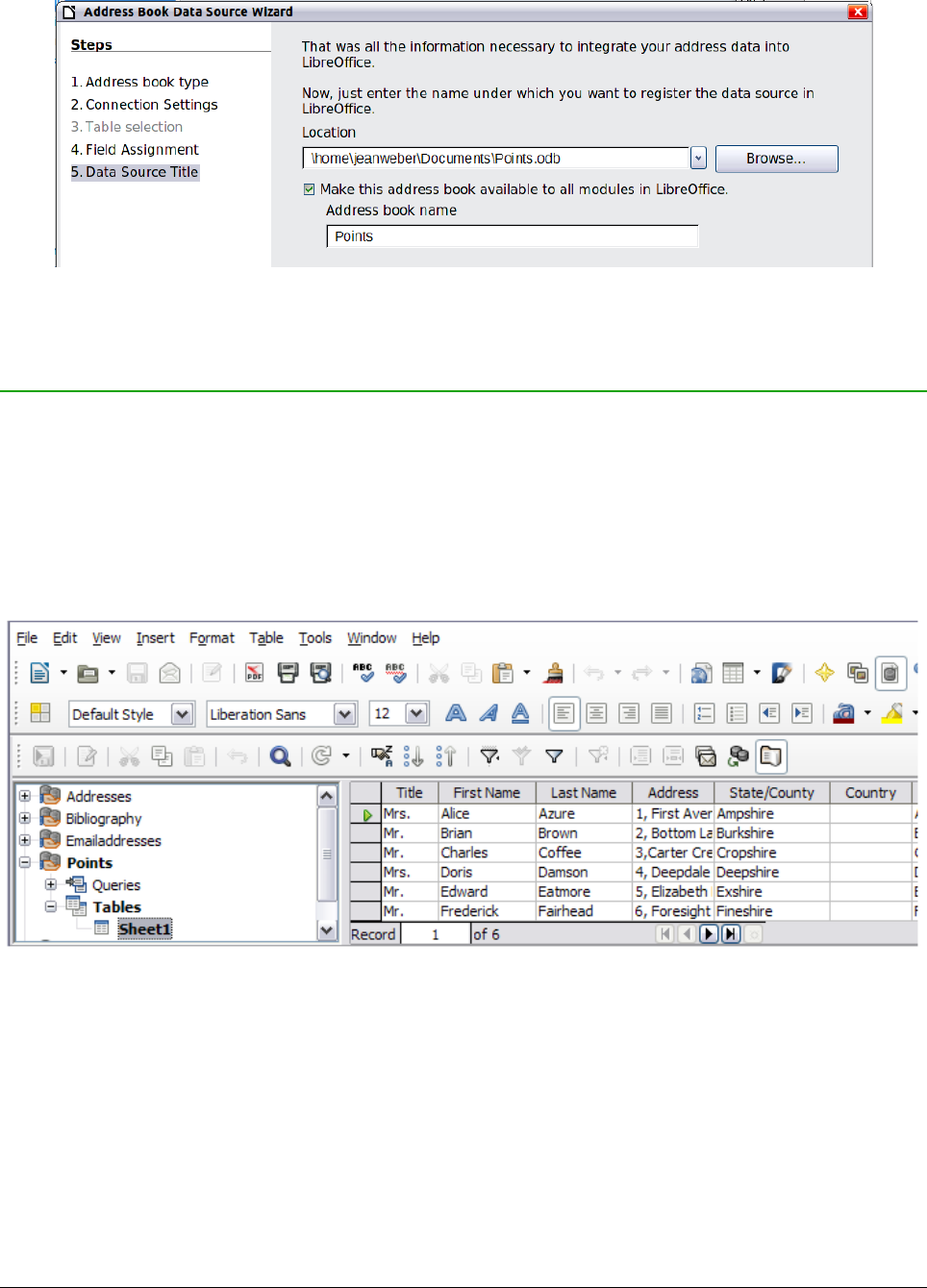Image resolution: width=927 pixels, height=1288 pixels.
Task: Click the Standard Filter funnel icon
Action: click(554, 756)
